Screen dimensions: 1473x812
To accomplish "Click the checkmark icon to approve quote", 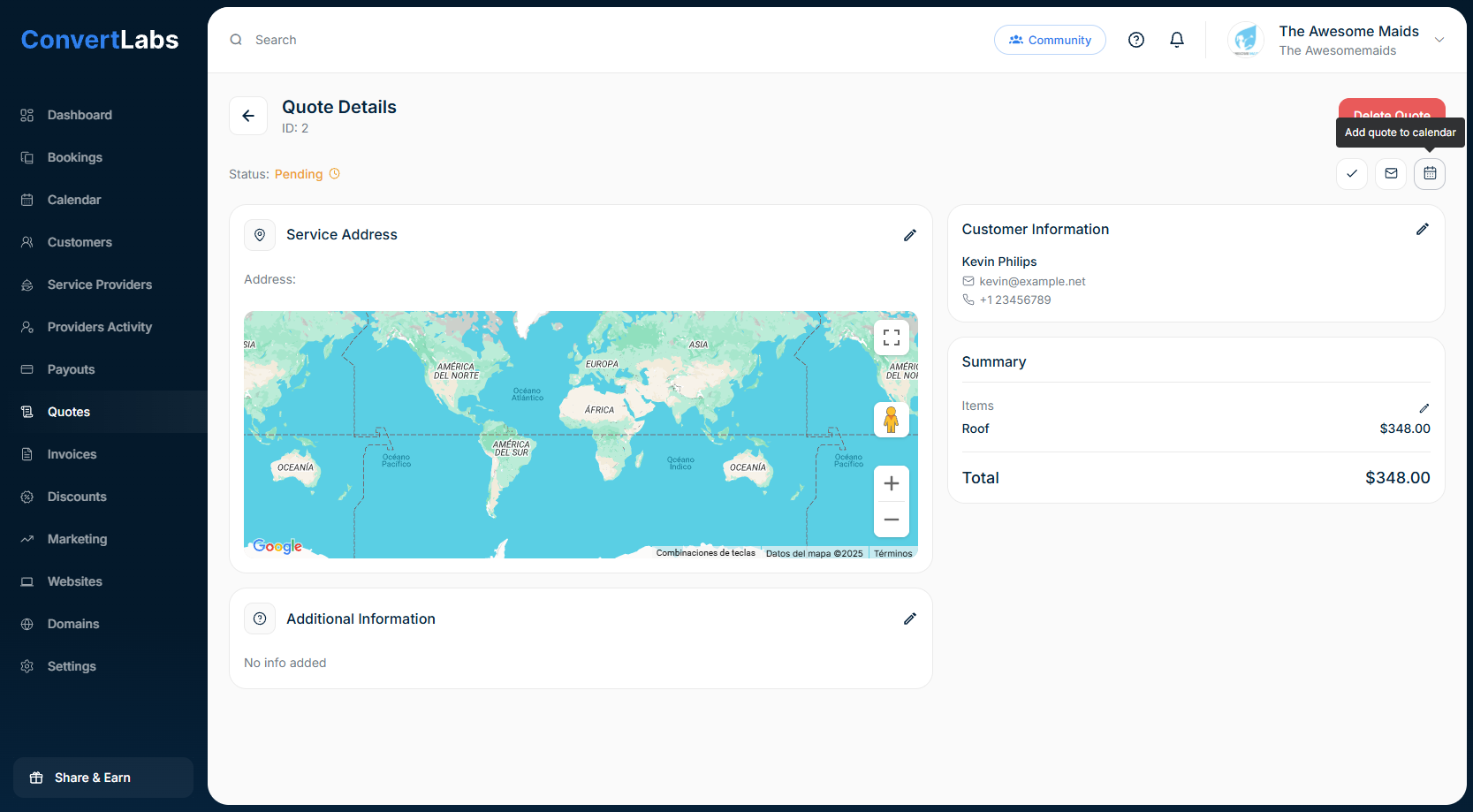I will point(1351,174).
